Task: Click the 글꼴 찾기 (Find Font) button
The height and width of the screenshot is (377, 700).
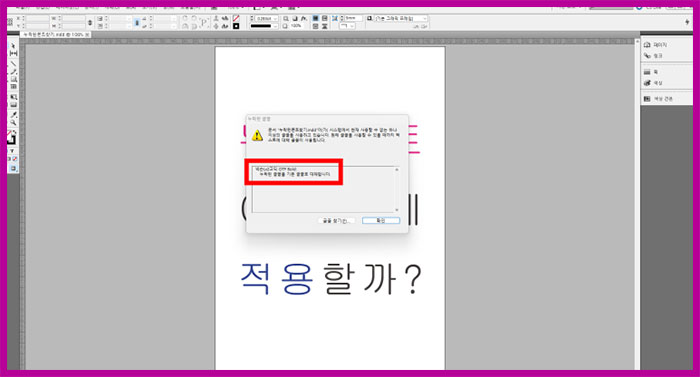Action: pos(337,221)
